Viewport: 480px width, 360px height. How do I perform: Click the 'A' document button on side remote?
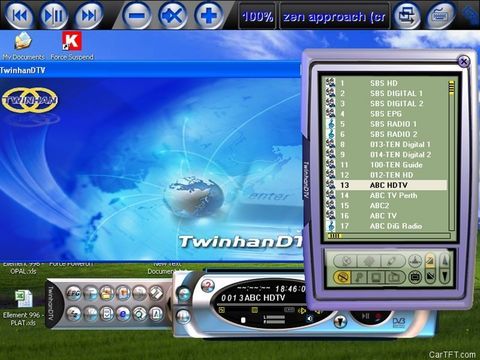click(156, 314)
